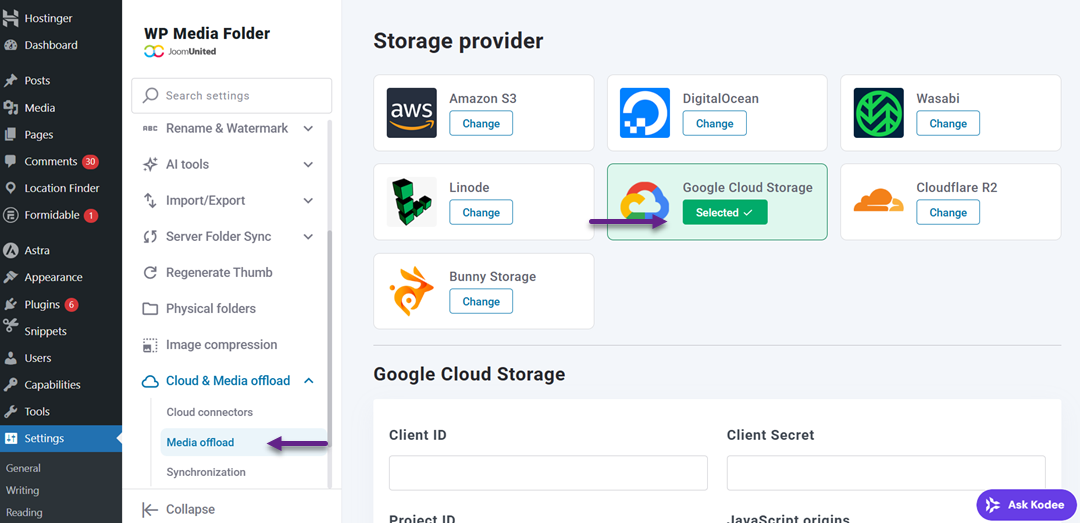
Task: Expand the Server Folder Sync section
Action: (308, 237)
